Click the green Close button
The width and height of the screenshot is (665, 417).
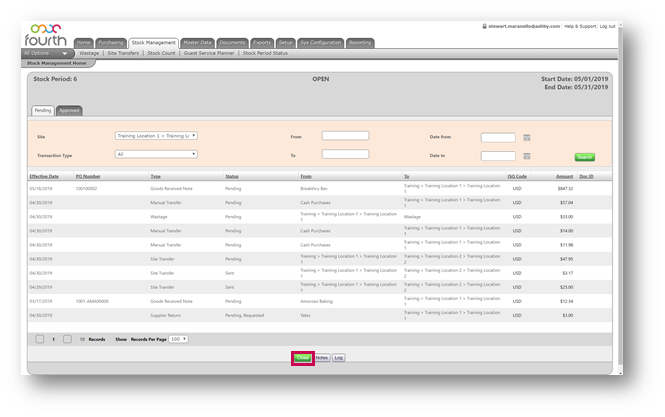302,357
